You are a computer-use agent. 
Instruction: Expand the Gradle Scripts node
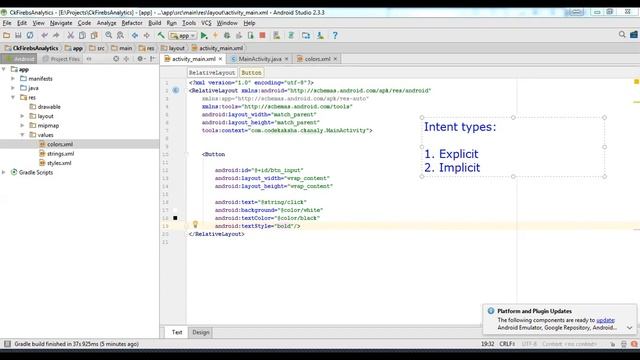[4, 172]
